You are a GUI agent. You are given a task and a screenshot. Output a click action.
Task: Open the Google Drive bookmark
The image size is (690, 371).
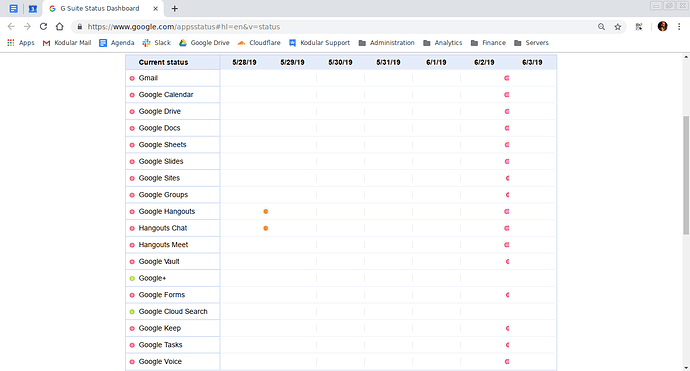(204, 43)
